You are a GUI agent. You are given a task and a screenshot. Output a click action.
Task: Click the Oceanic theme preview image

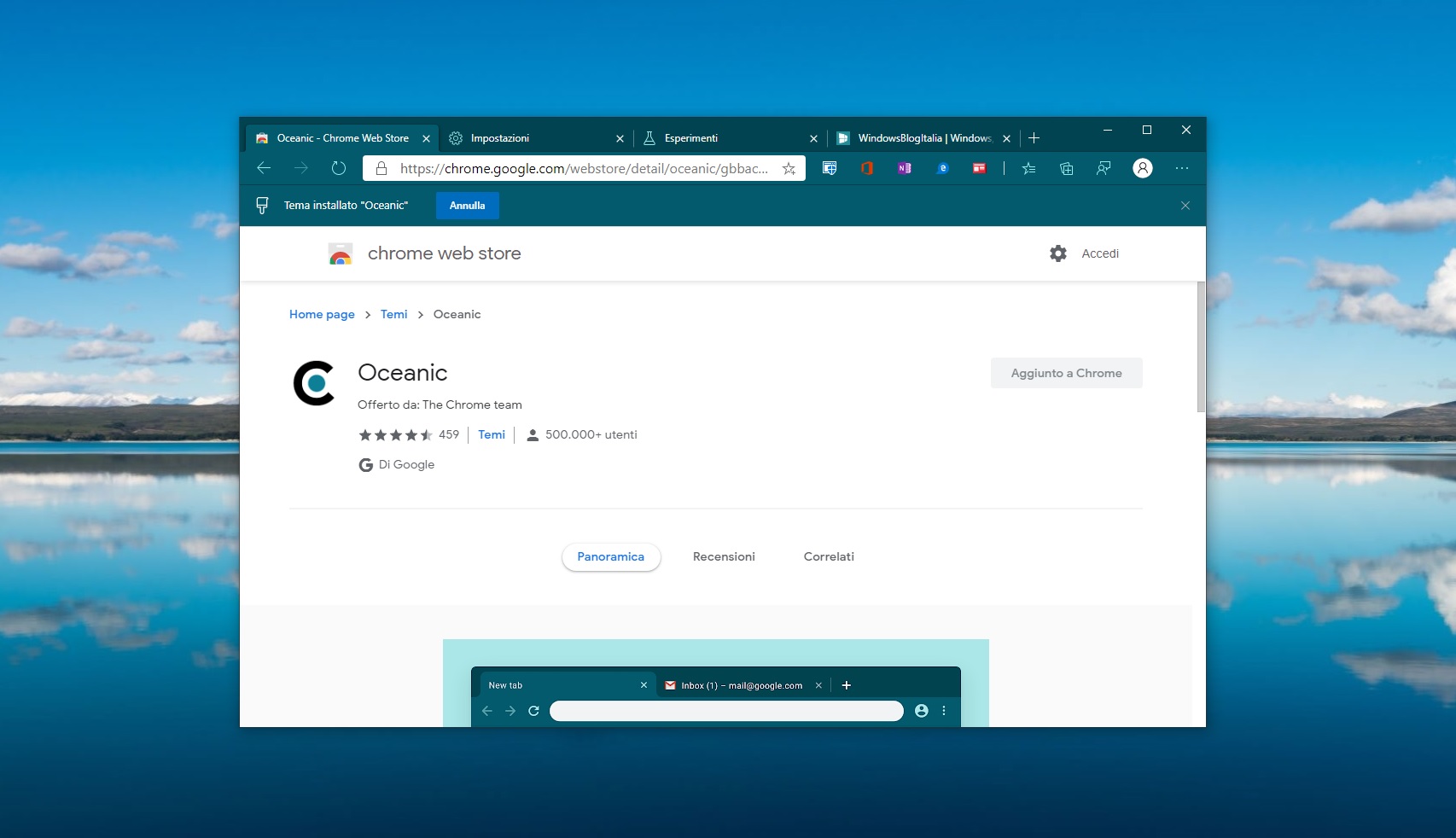coord(716,683)
